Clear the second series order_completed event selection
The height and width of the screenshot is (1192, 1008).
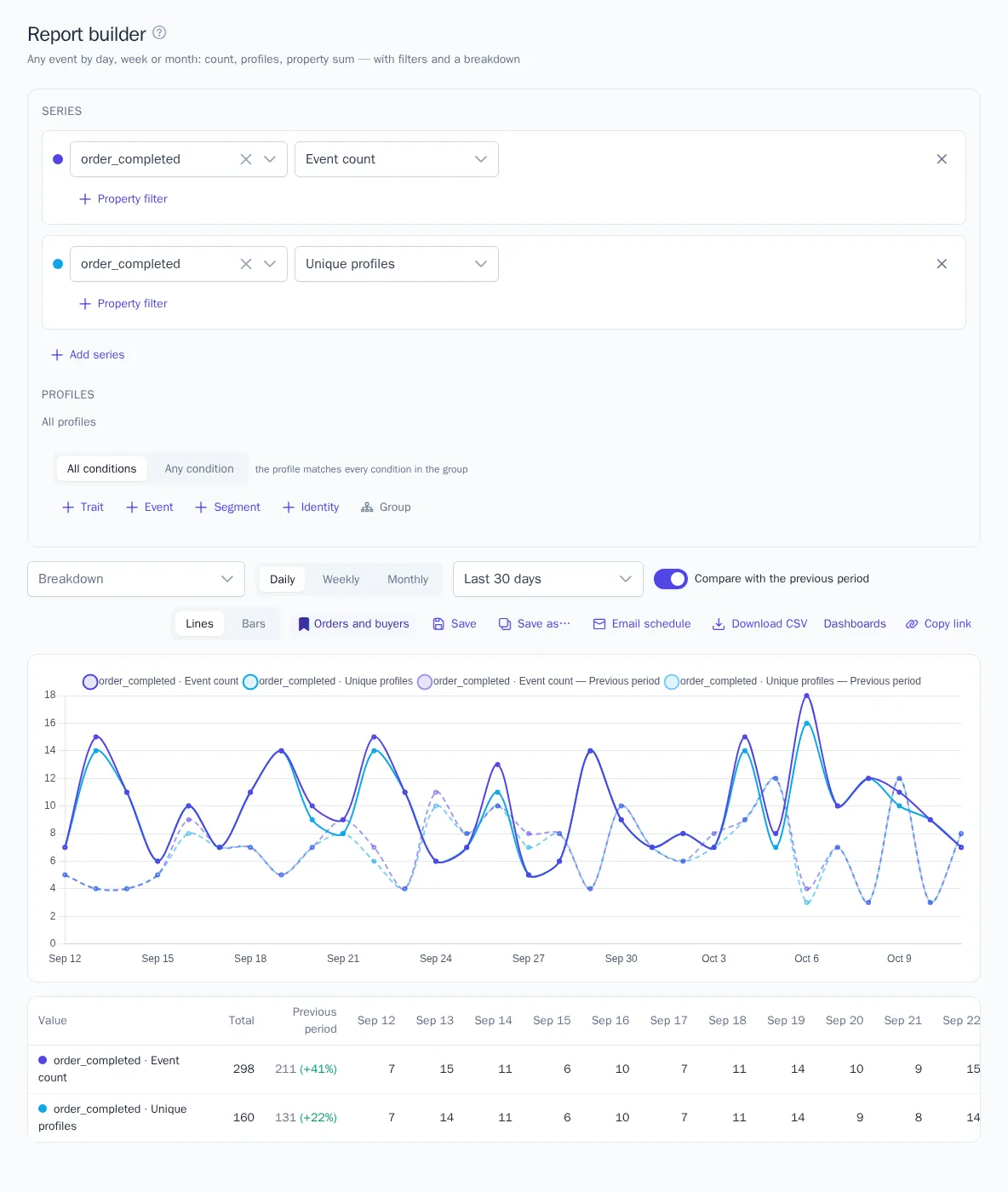(x=246, y=264)
